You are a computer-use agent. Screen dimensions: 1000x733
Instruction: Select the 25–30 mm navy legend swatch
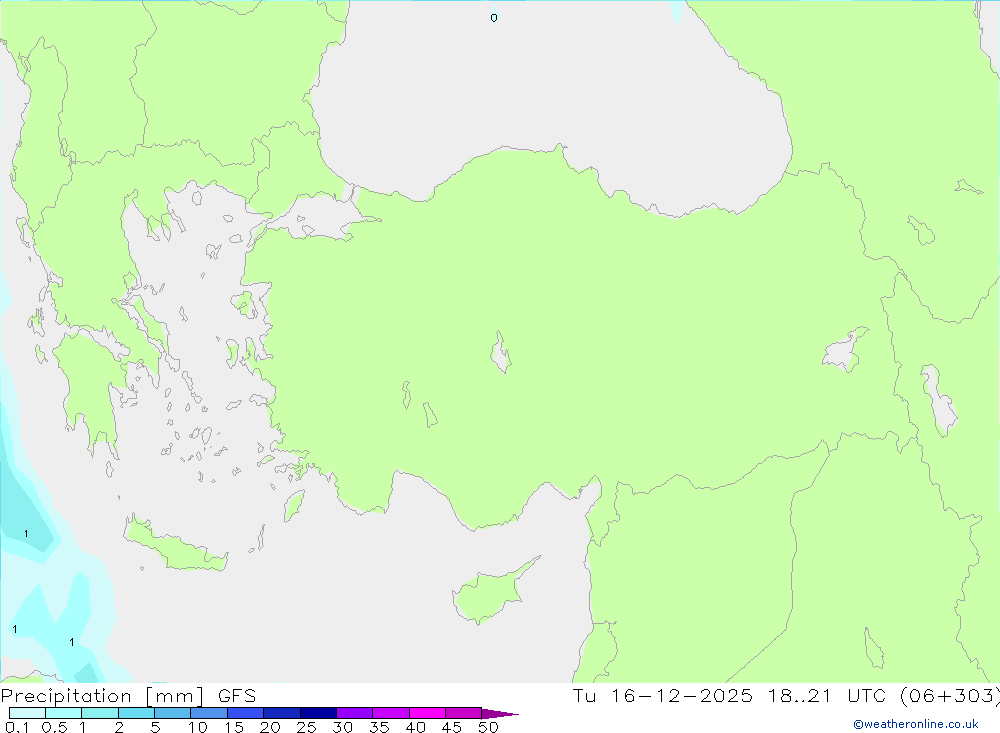coord(318,713)
